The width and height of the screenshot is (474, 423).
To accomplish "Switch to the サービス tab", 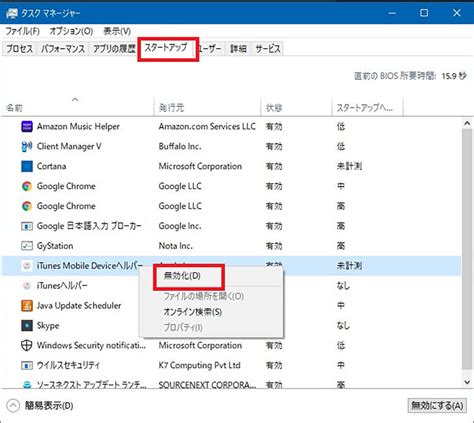I will 267,49.
